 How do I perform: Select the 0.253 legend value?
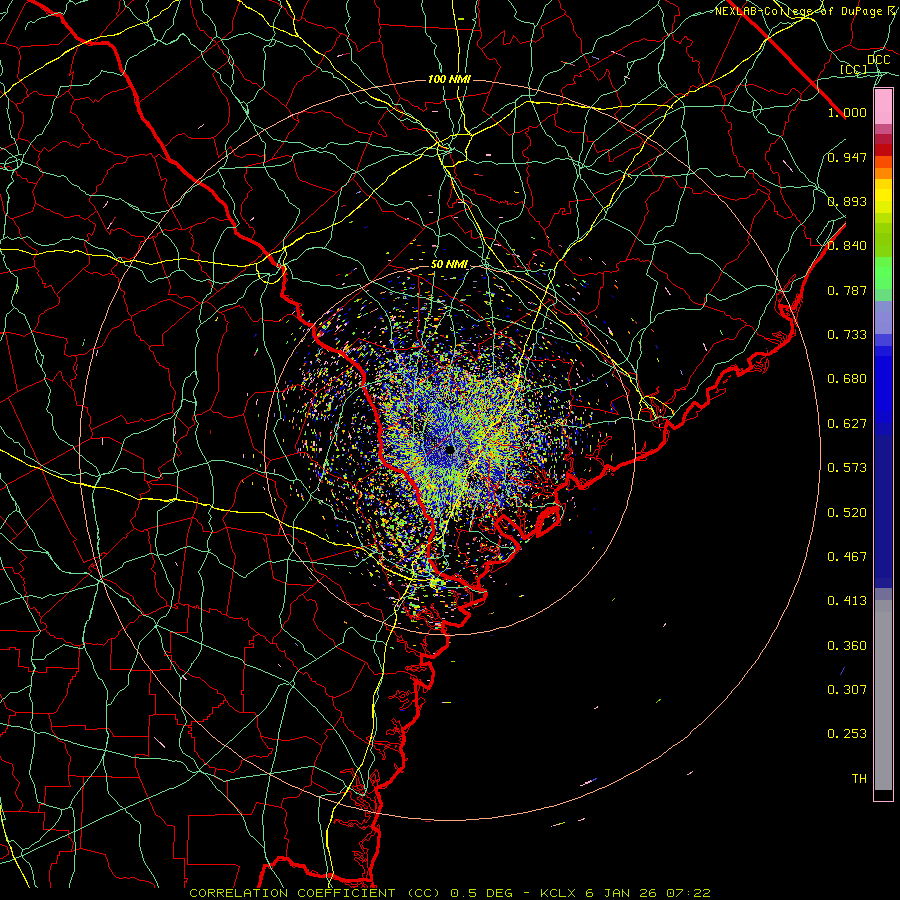tap(847, 734)
